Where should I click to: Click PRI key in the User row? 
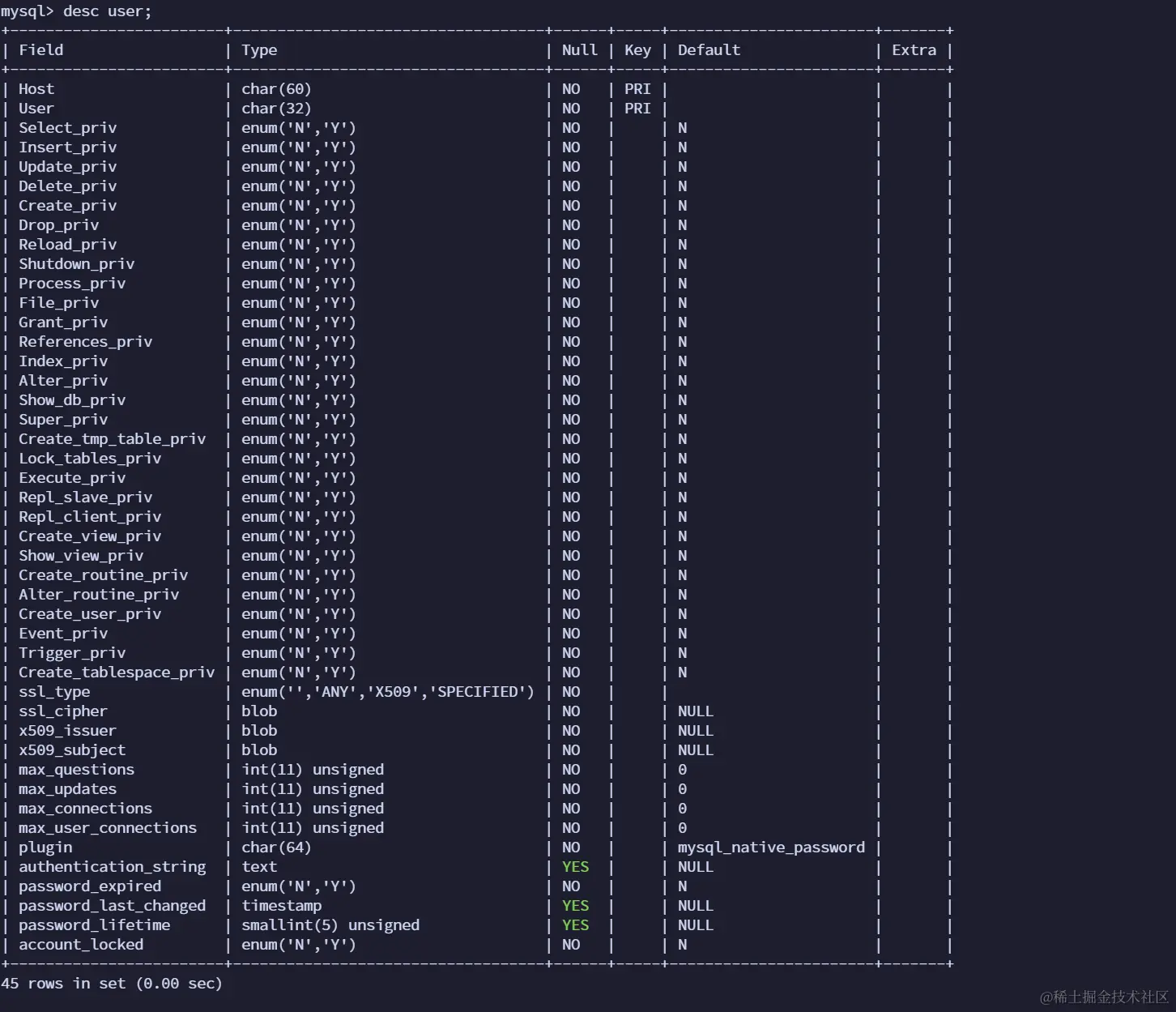[637, 109]
